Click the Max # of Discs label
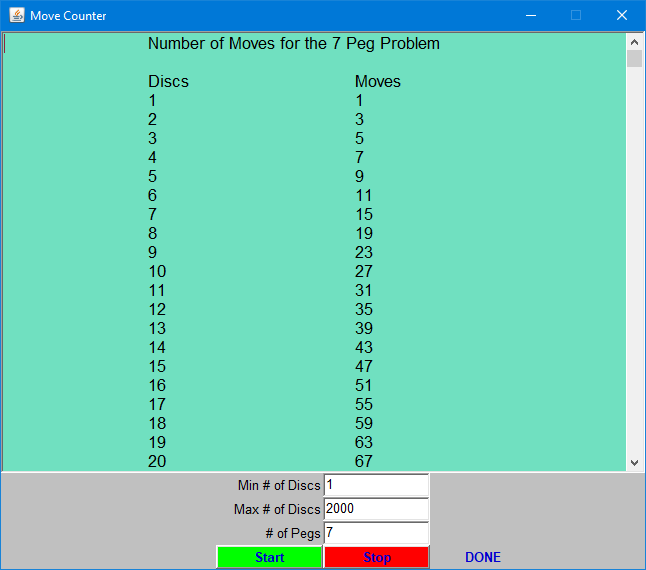 [x=277, y=510]
